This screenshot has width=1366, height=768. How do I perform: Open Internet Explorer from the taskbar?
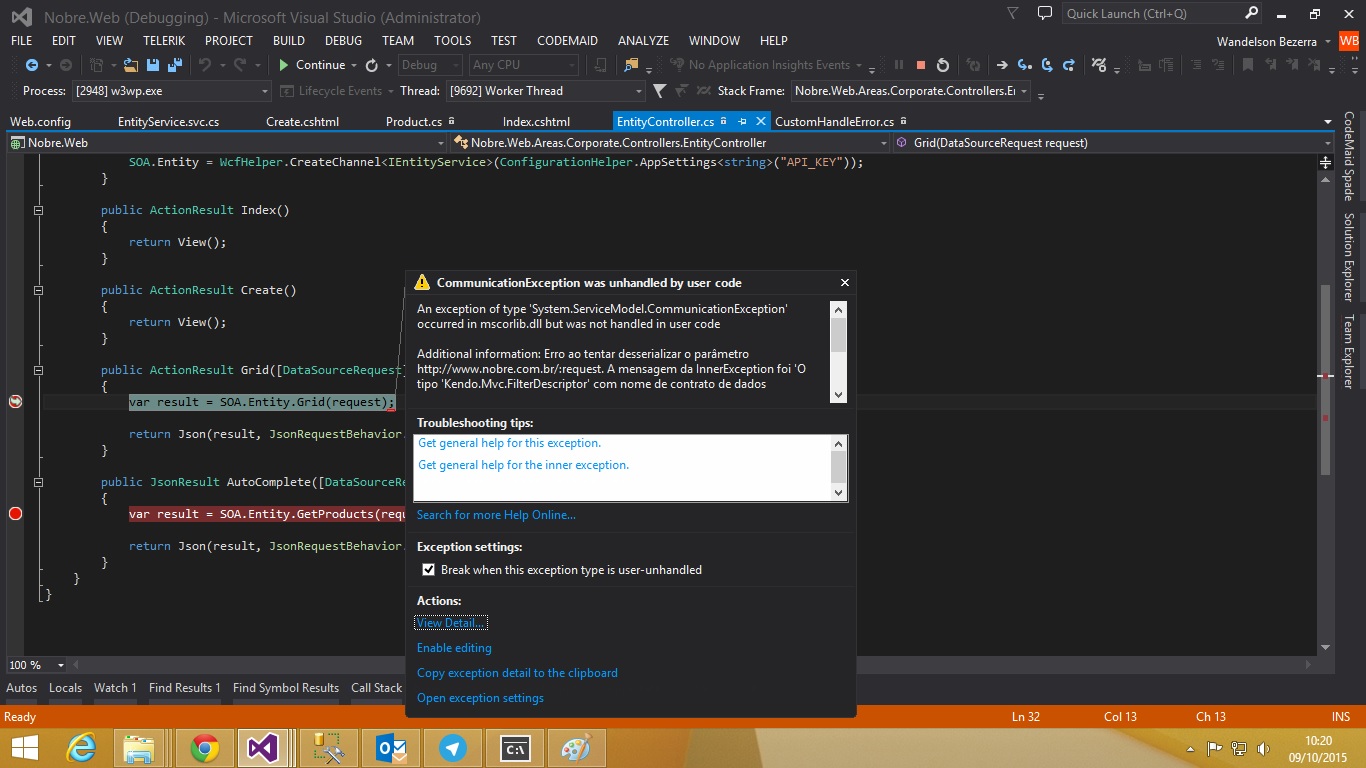(x=81, y=748)
